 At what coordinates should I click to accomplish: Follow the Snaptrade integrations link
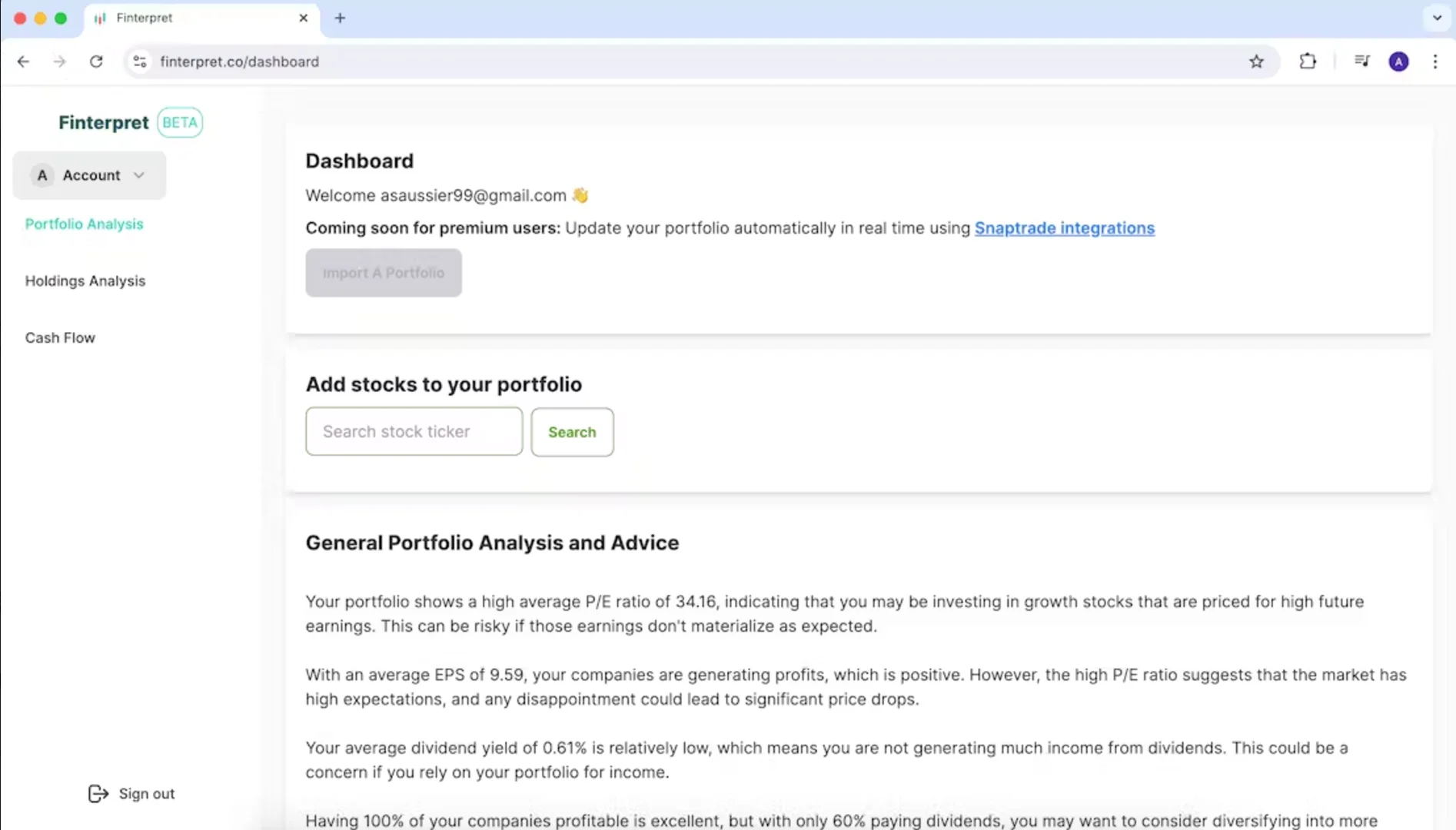1065,228
